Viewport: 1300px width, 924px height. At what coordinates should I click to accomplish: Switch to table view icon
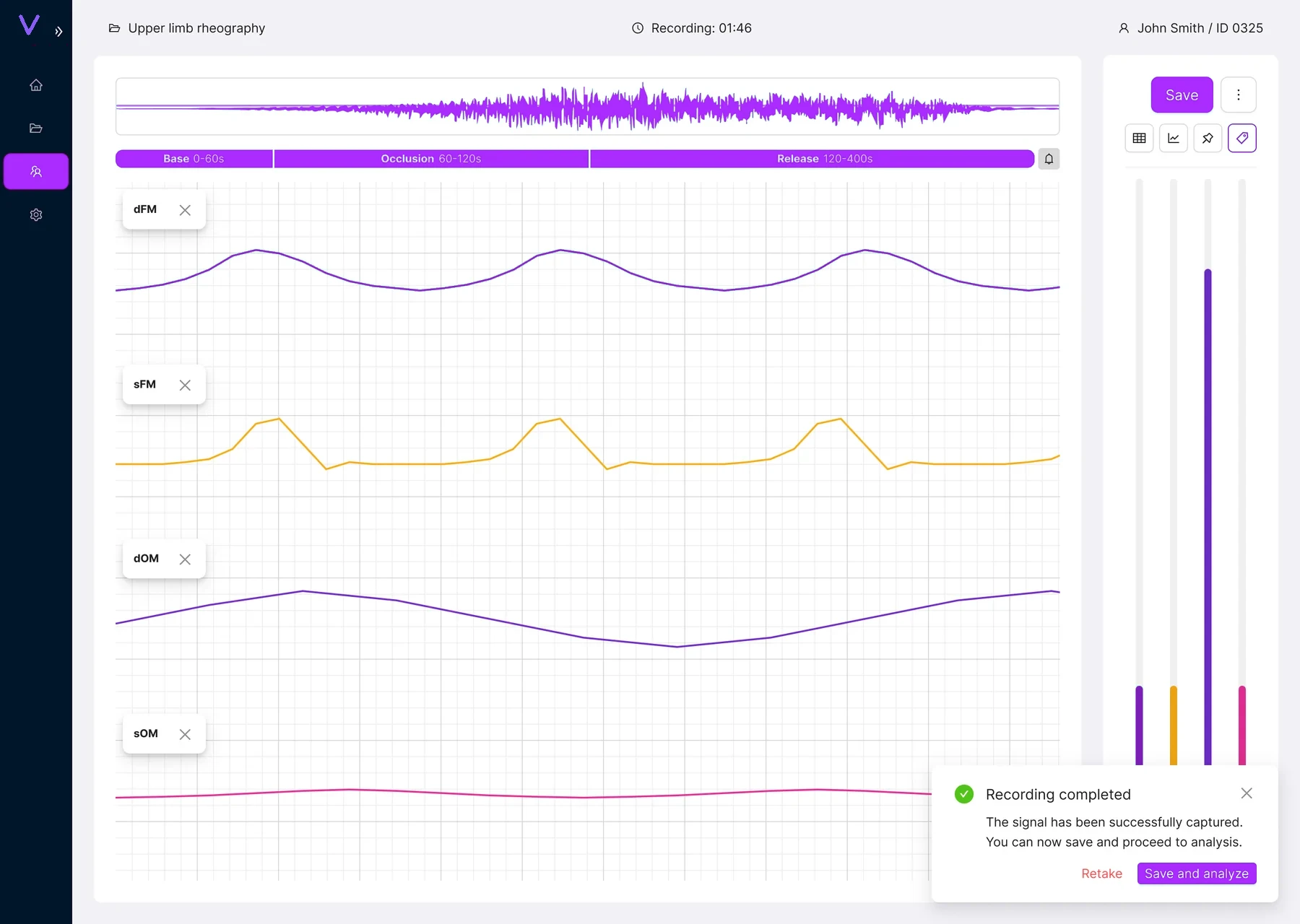coord(1140,138)
